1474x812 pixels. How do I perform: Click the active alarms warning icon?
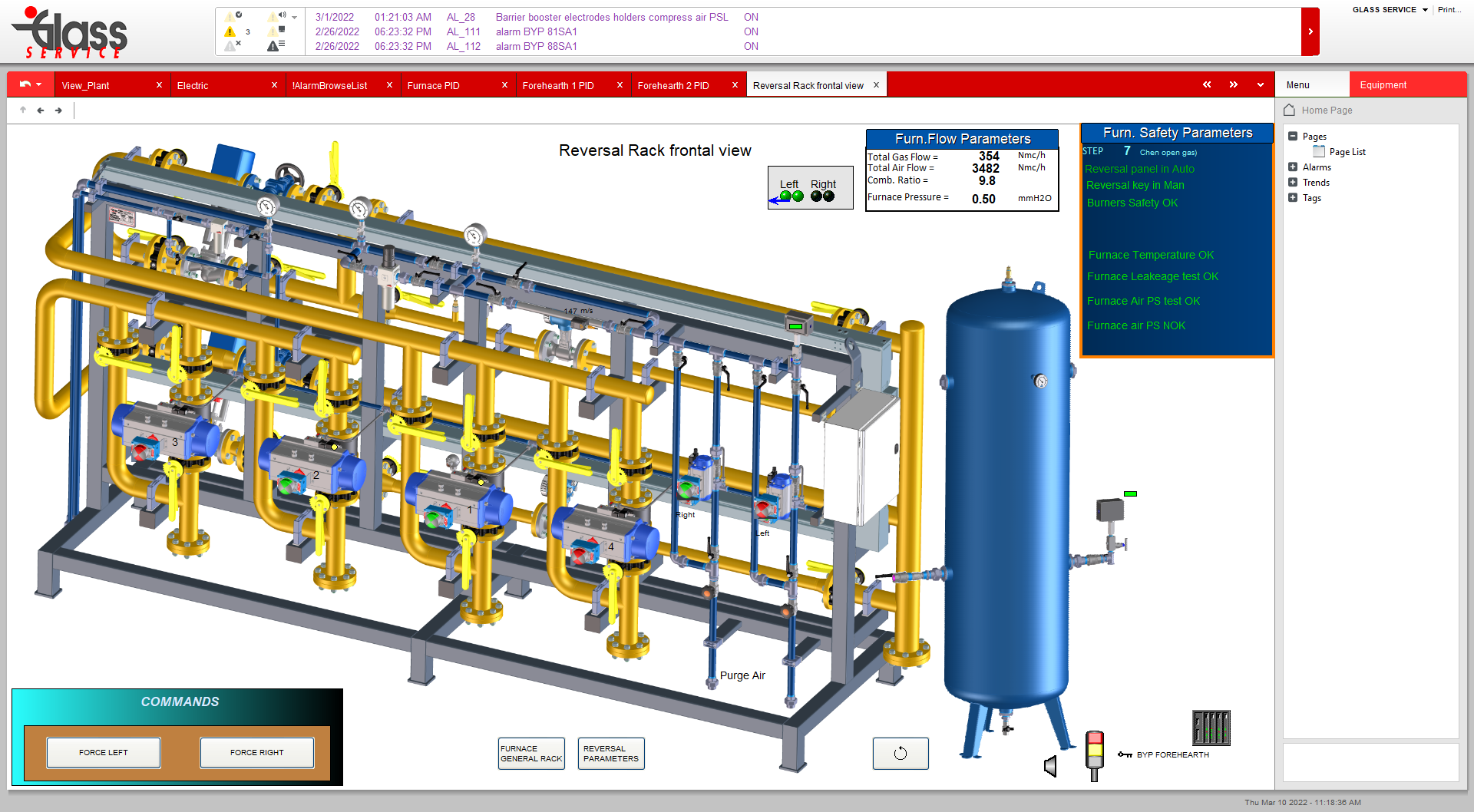tap(230, 31)
